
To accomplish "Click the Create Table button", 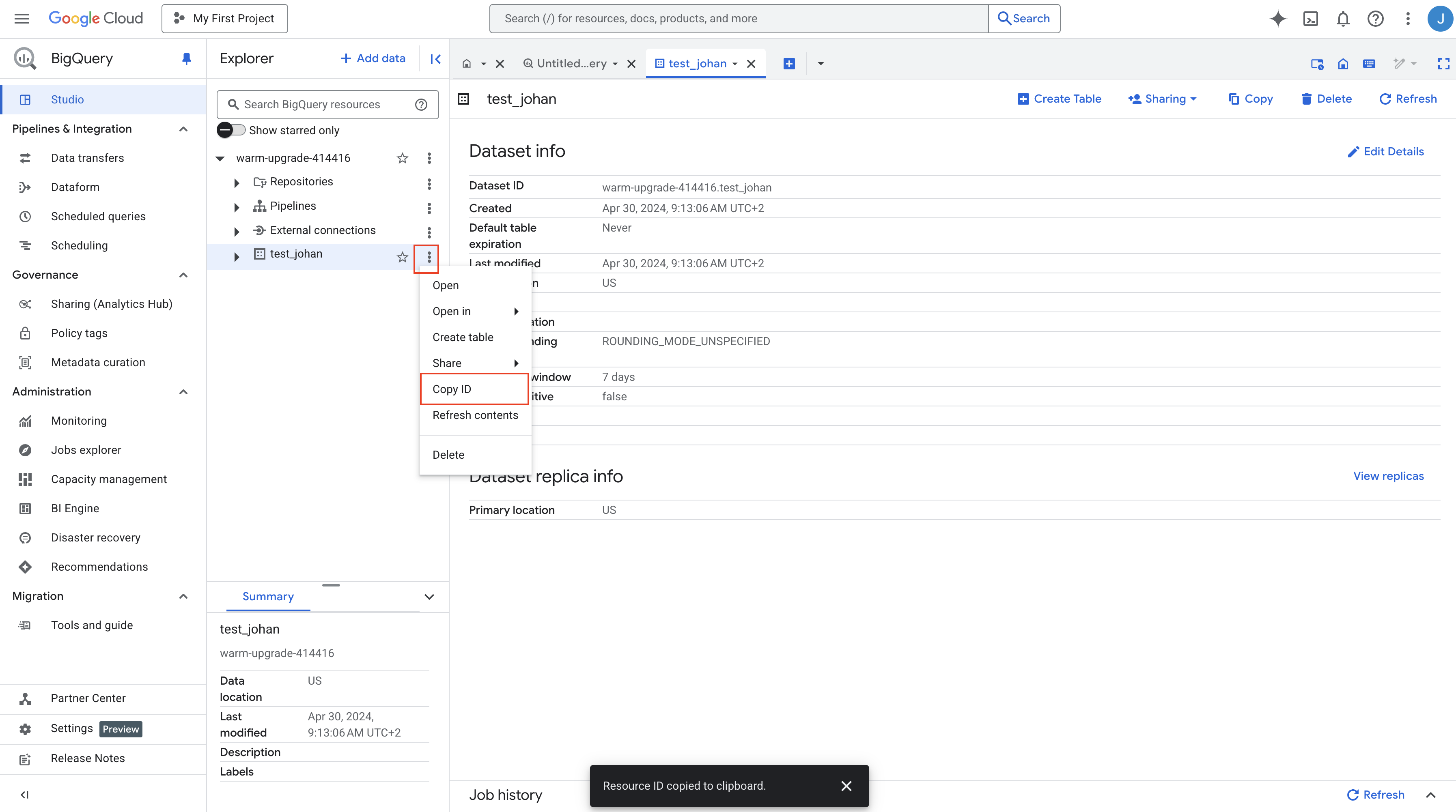I will tap(1059, 99).
